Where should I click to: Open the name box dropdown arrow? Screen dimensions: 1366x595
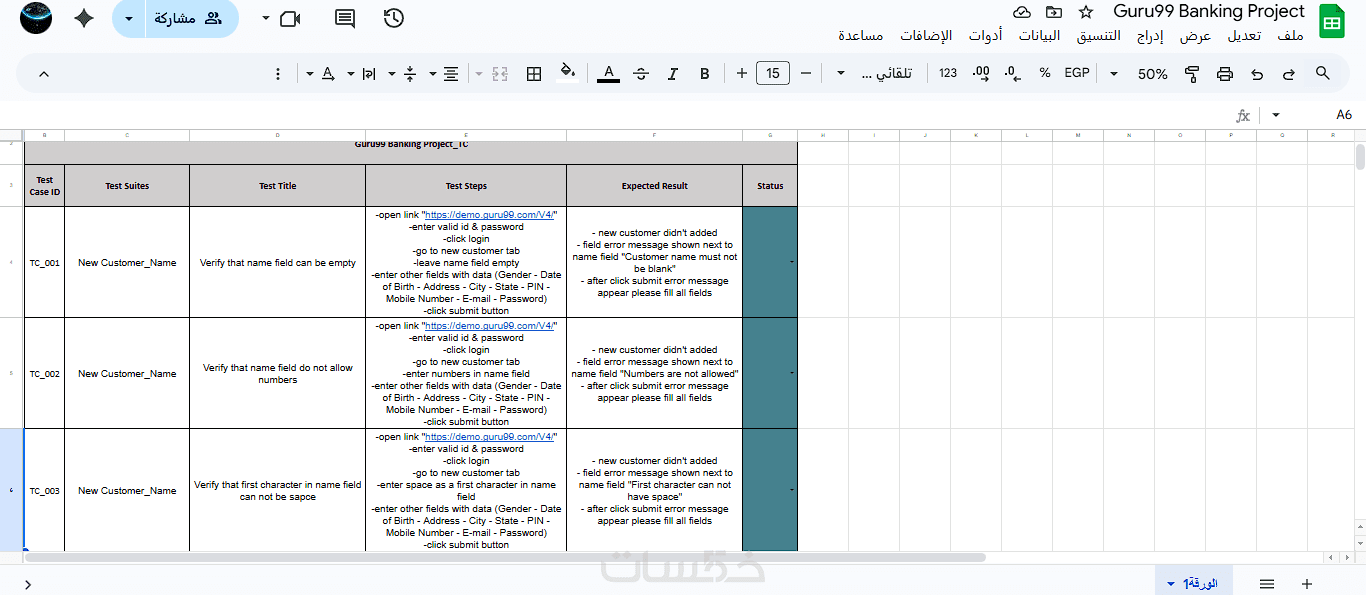(1276, 116)
